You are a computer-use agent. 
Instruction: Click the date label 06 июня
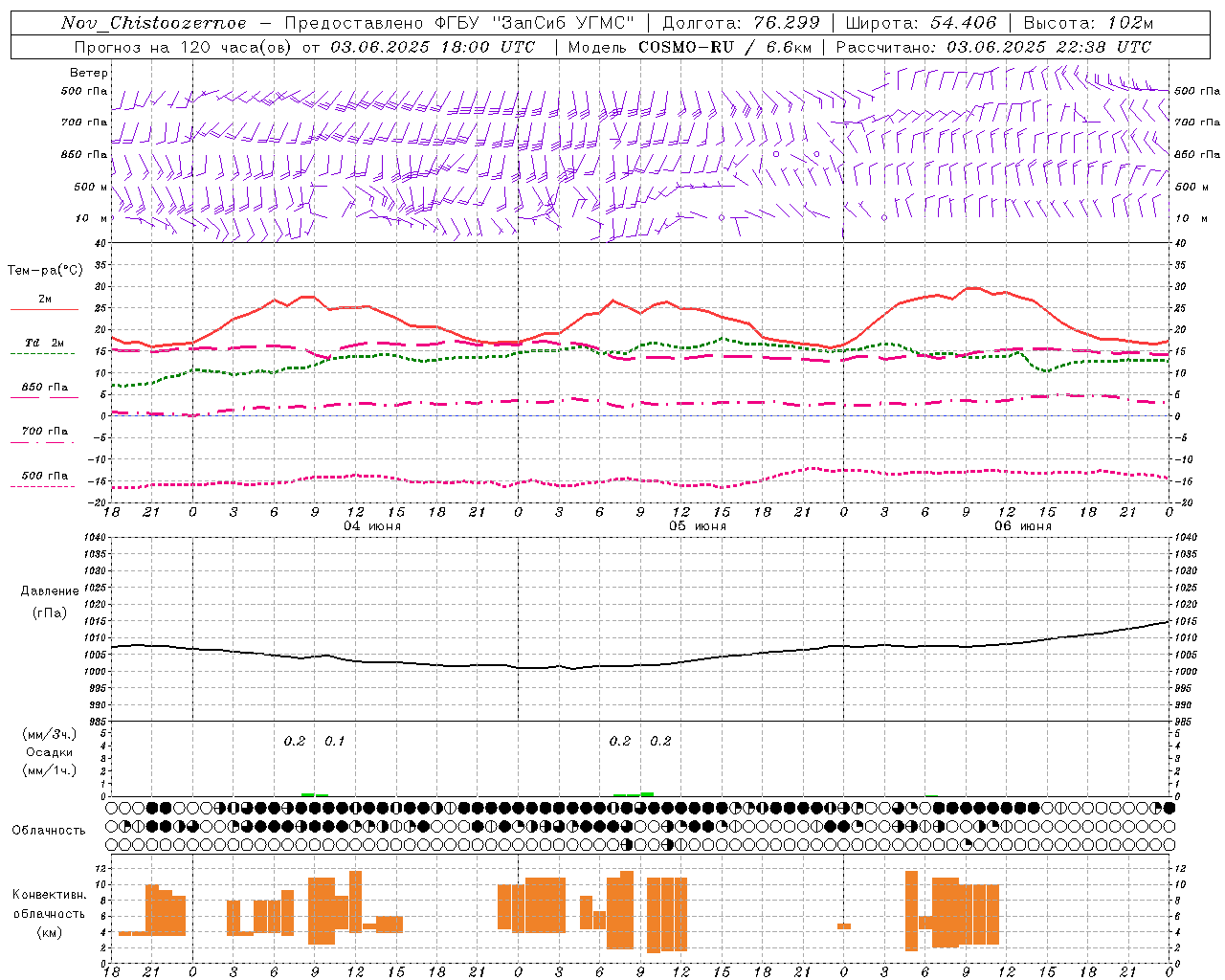click(1023, 525)
